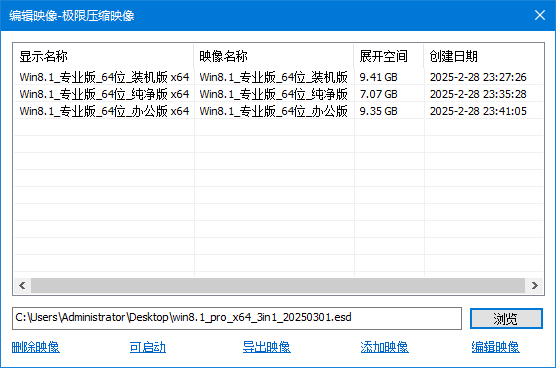The width and height of the screenshot is (556, 368).
Task: Sort by 创建日期 column header
Action: pos(483,56)
